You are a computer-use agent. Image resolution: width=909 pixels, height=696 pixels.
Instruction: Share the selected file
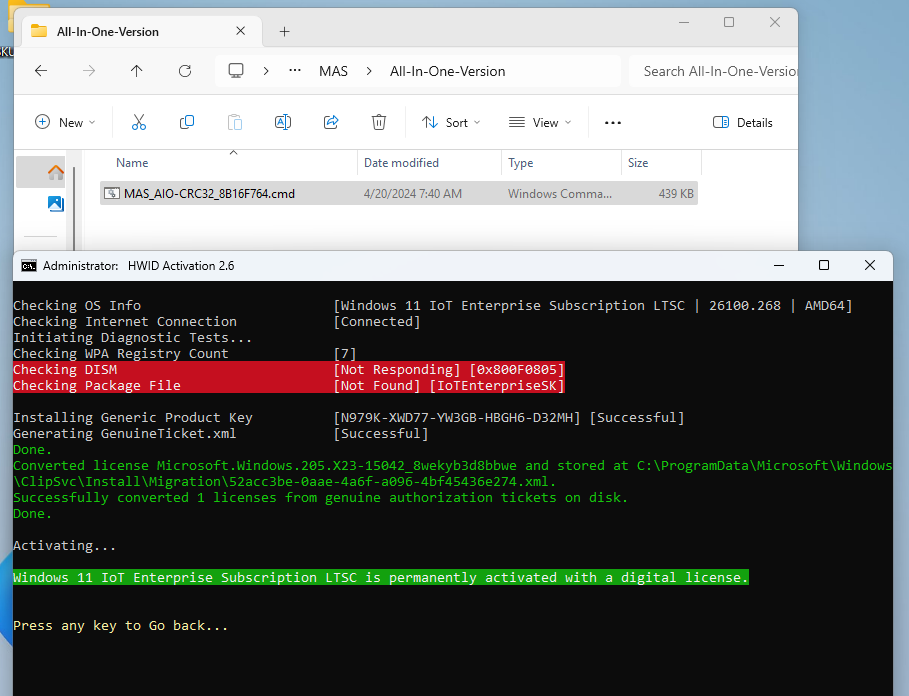tap(331, 122)
